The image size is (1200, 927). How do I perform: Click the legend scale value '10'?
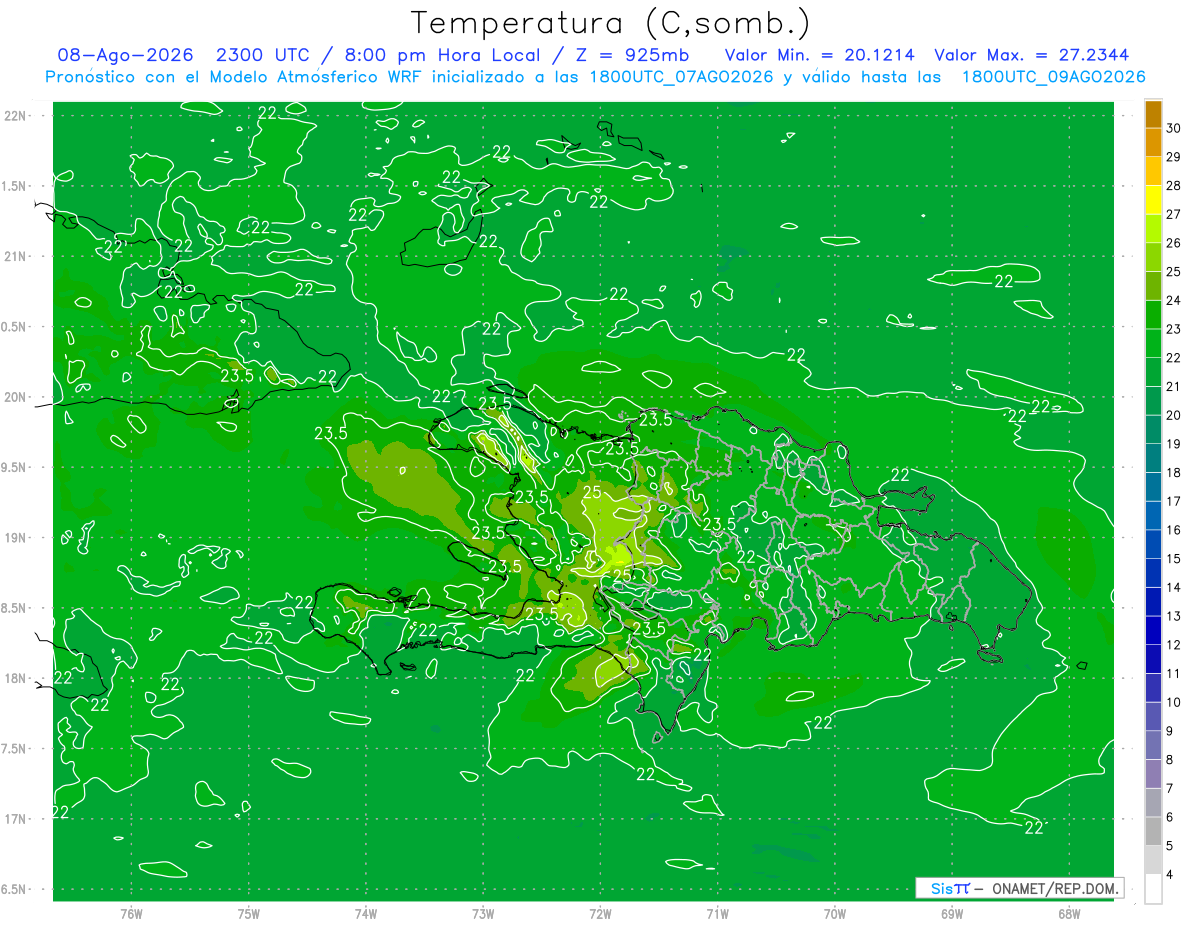(1174, 702)
